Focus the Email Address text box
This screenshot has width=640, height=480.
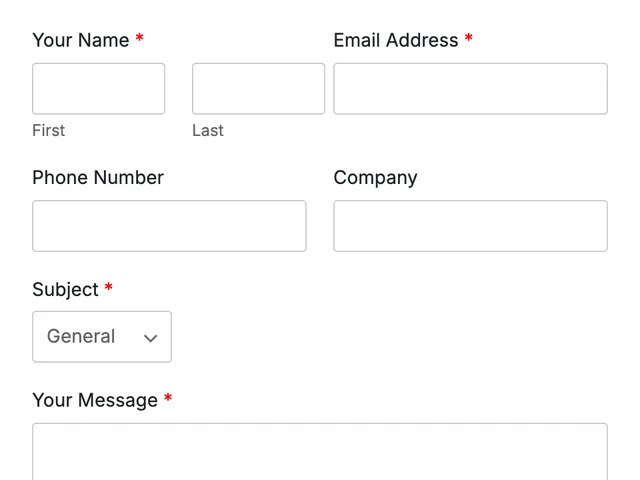coord(470,89)
